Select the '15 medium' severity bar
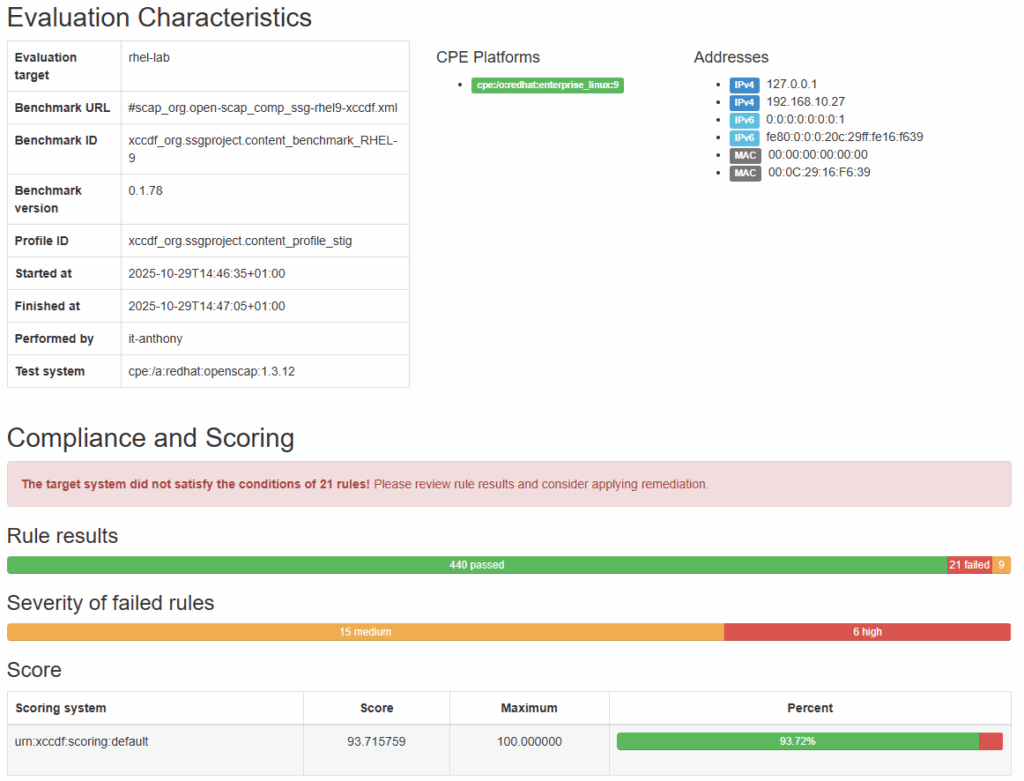 365,632
